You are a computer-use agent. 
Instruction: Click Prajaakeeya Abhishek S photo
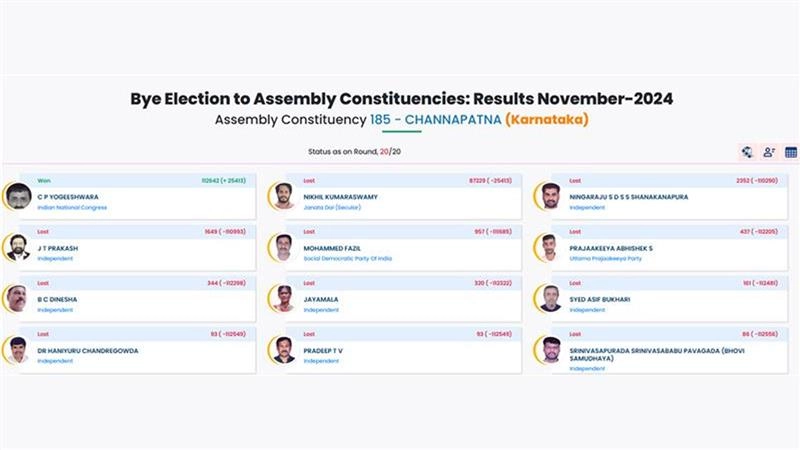[550, 247]
